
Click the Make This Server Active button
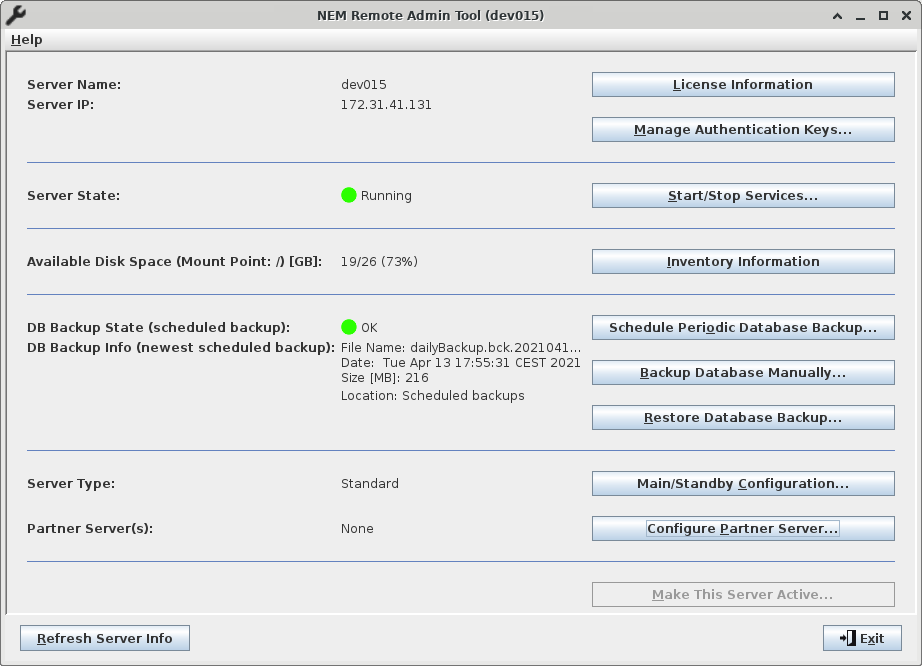pos(742,595)
